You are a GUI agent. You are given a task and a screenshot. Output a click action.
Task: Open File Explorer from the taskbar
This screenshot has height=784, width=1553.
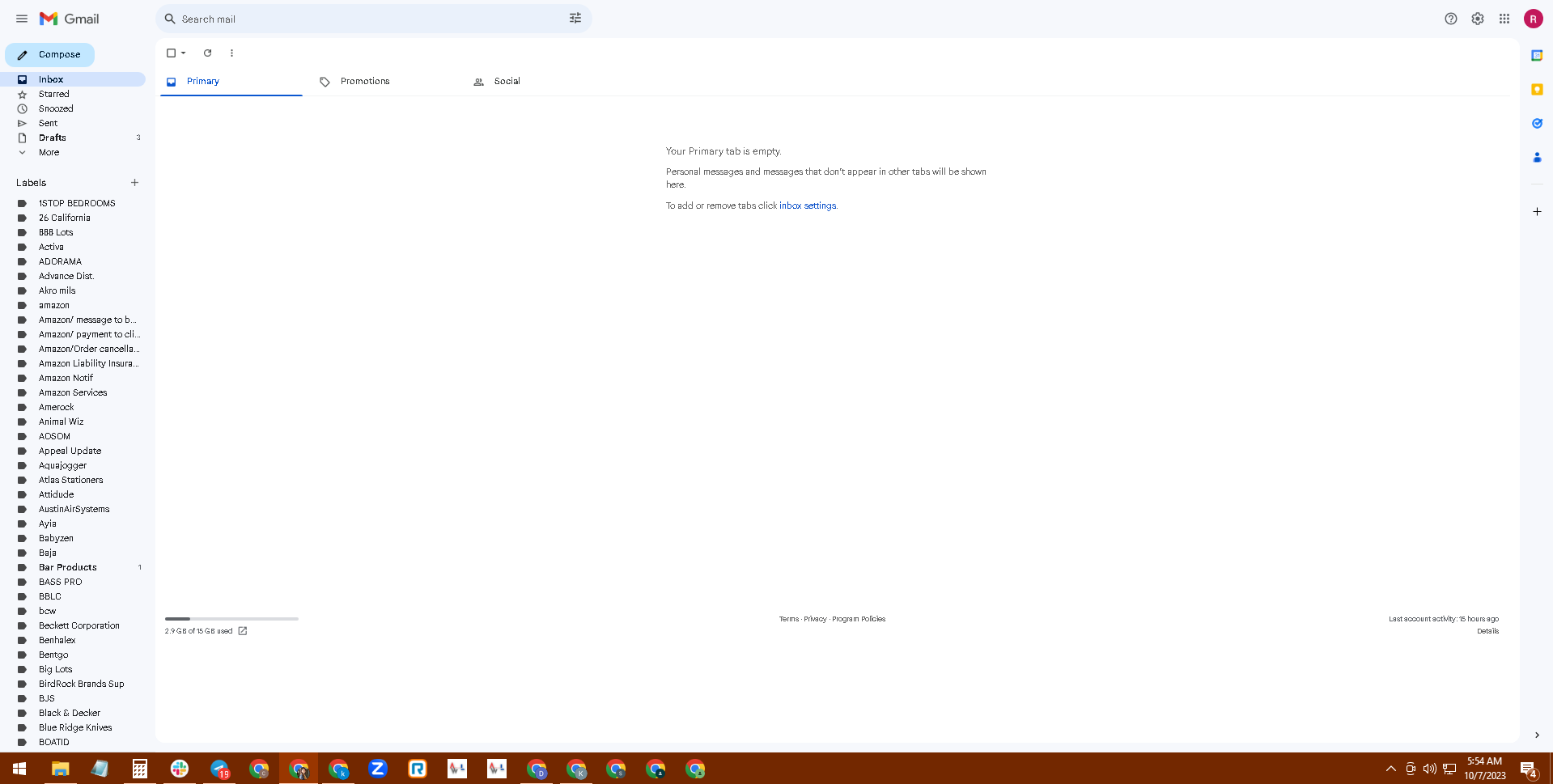pos(60,769)
